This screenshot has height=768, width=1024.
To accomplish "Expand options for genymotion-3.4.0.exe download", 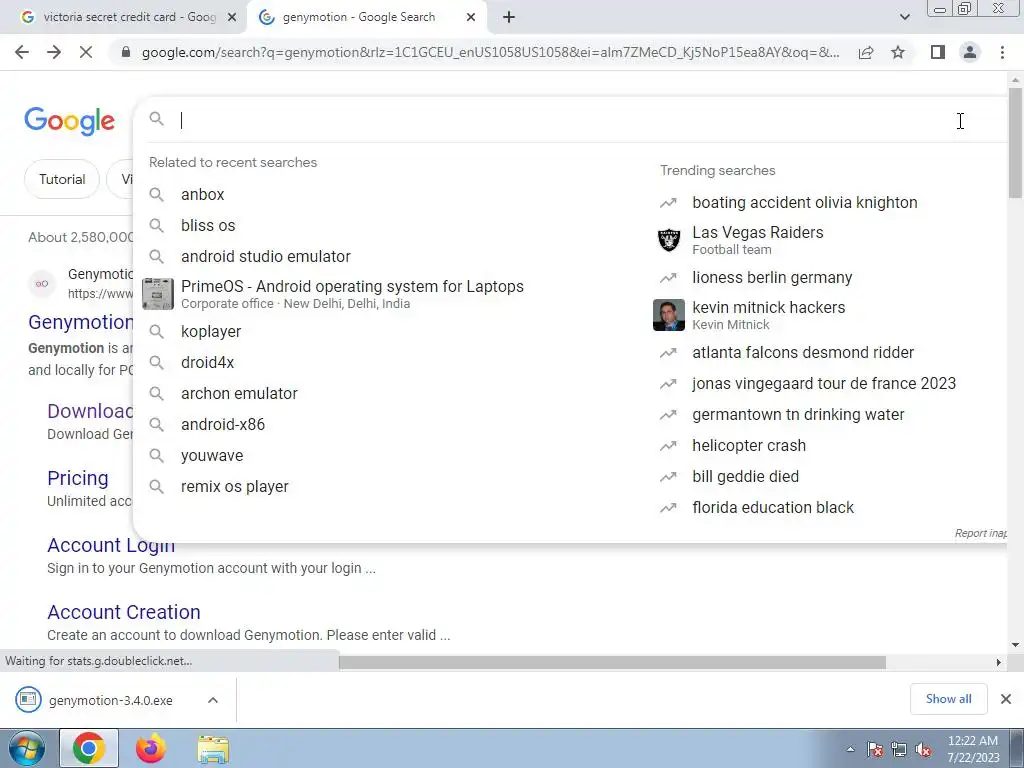I will coord(213,700).
